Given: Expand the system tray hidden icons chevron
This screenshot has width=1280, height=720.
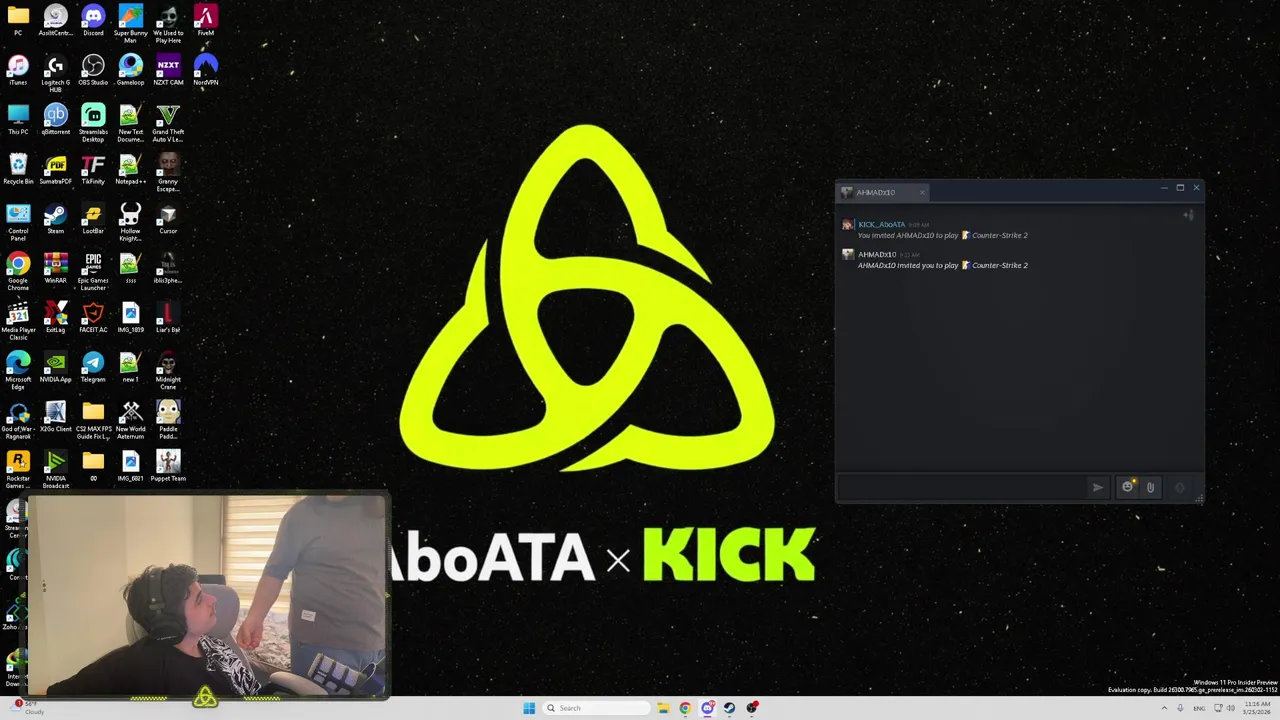Looking at the screenshot, I should tap(1165, 708).
